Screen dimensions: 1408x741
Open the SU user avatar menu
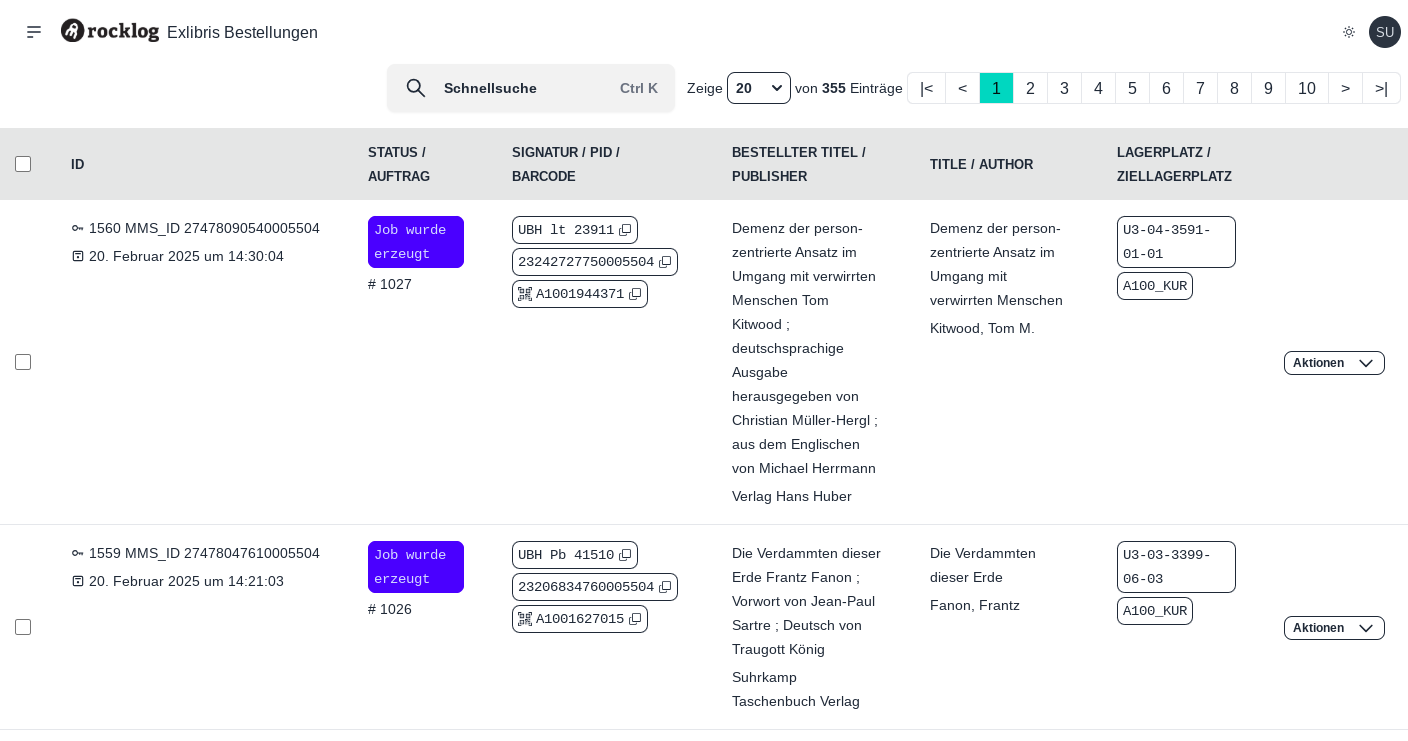pyautogui.click(x=1384, y=32)
